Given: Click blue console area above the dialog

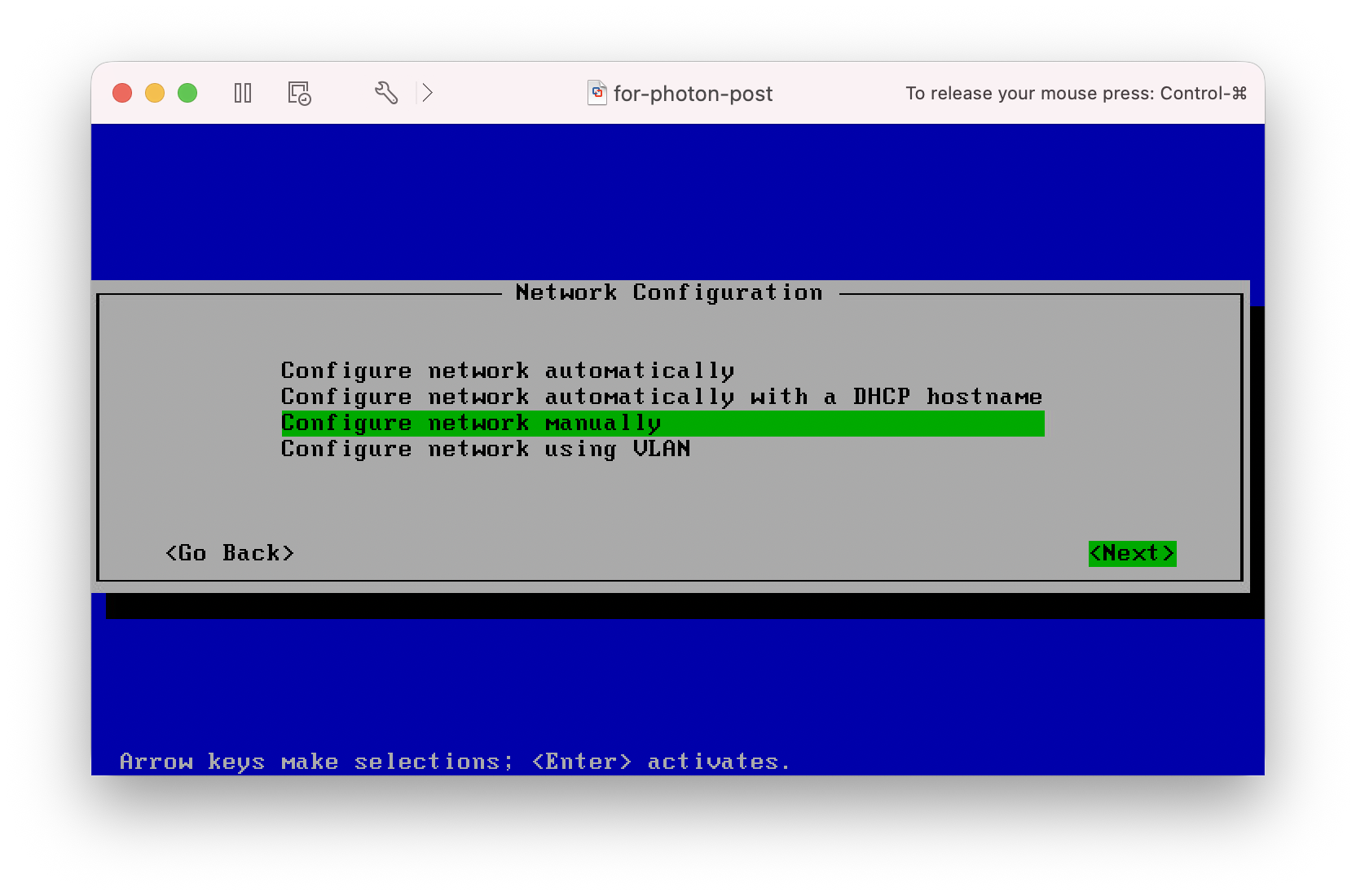Looking at the screenshot, I should (x=676, y=204).
